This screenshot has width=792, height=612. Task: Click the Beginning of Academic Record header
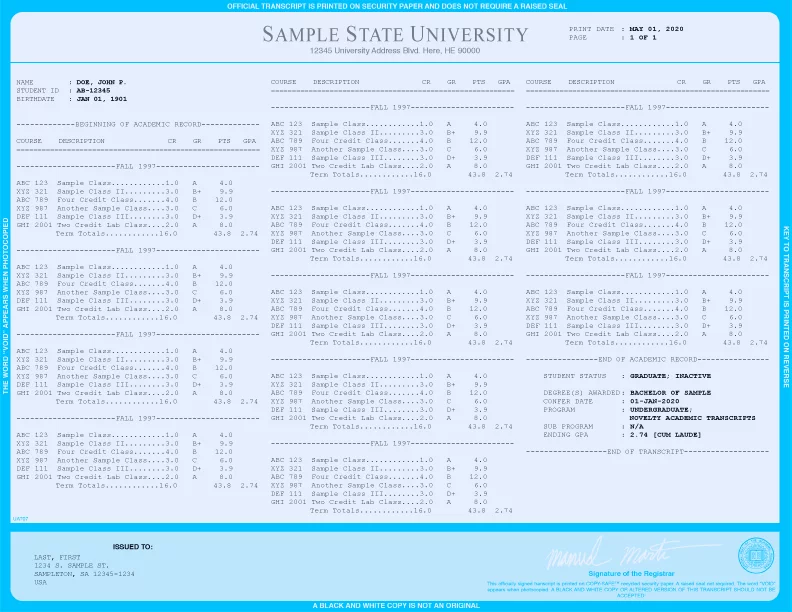point(138,123)
